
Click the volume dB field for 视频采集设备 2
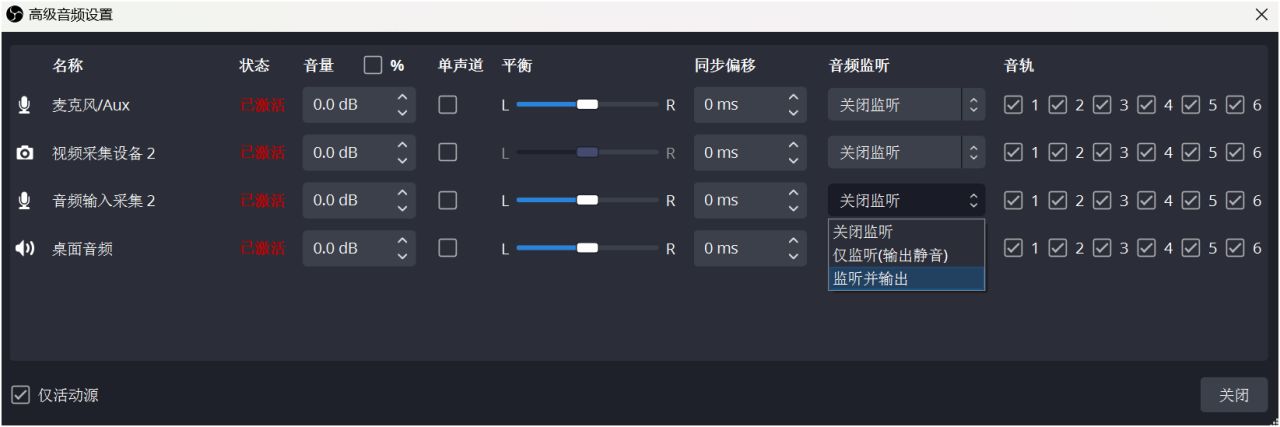[x=346, y=153]
